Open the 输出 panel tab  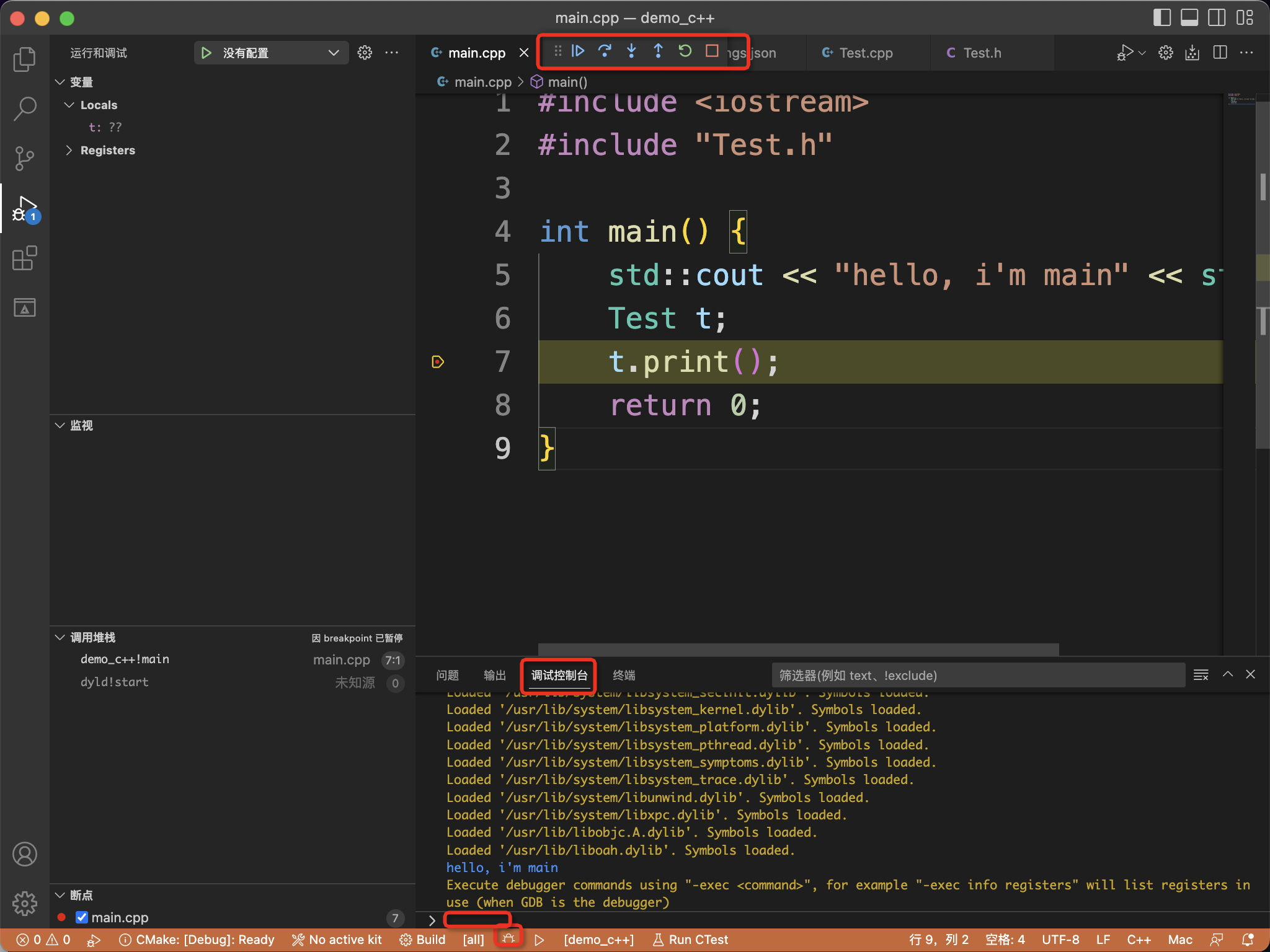pyautogui.click(x=495, y=675)
